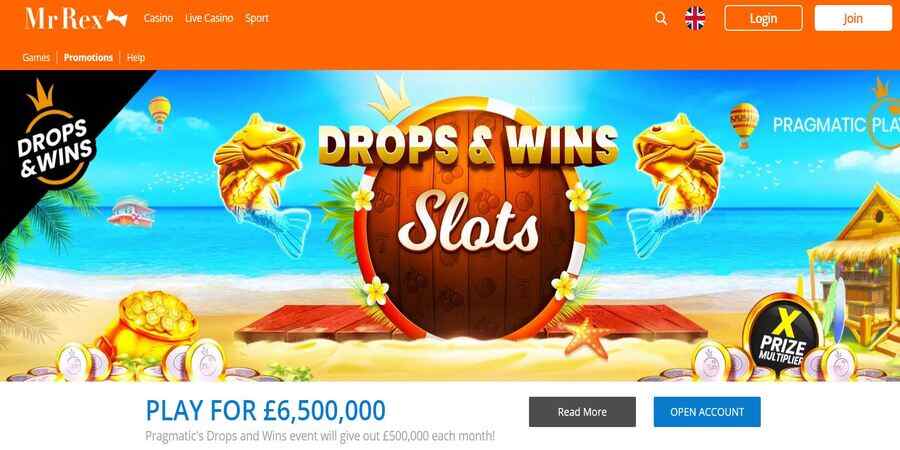The image size is (900, 450).
Task: Open the Help link
Action: (136, 57)
